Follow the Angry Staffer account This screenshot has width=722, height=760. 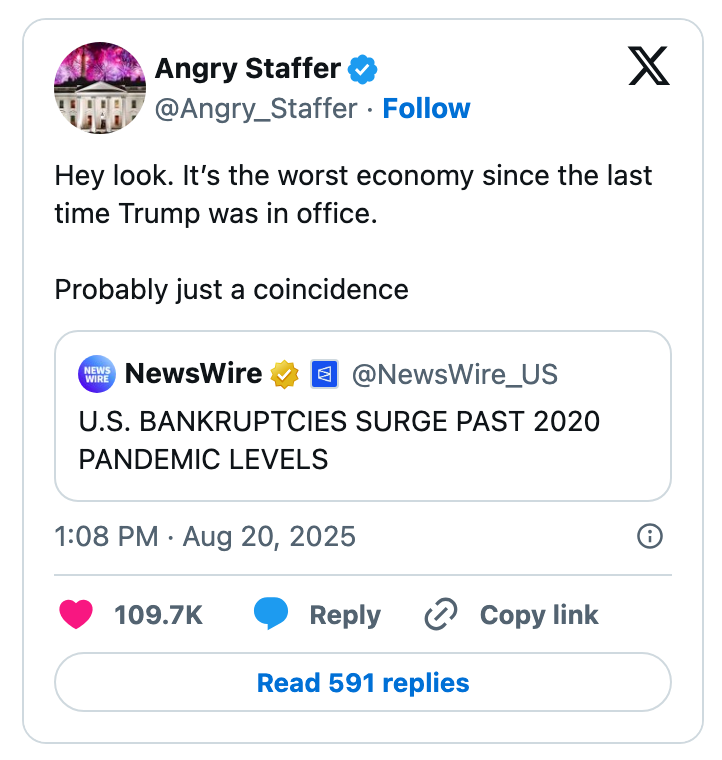point(426,108)
